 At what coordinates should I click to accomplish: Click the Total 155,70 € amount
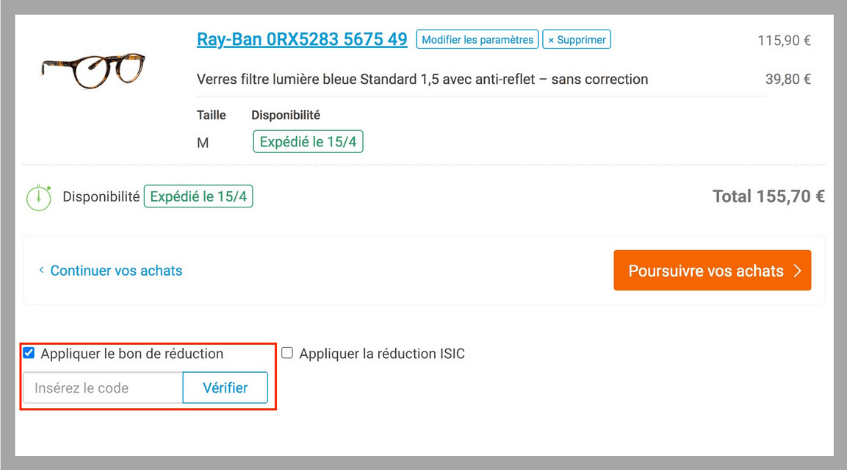(x=768, y=196)
